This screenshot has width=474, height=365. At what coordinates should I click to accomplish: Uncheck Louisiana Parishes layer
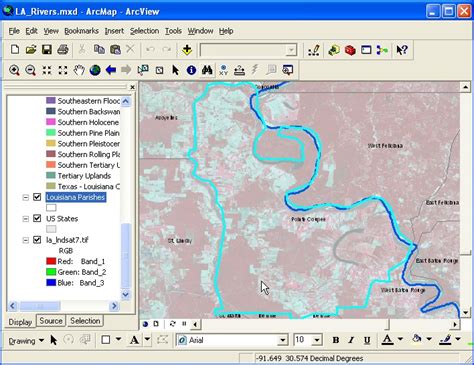(37, 197)
